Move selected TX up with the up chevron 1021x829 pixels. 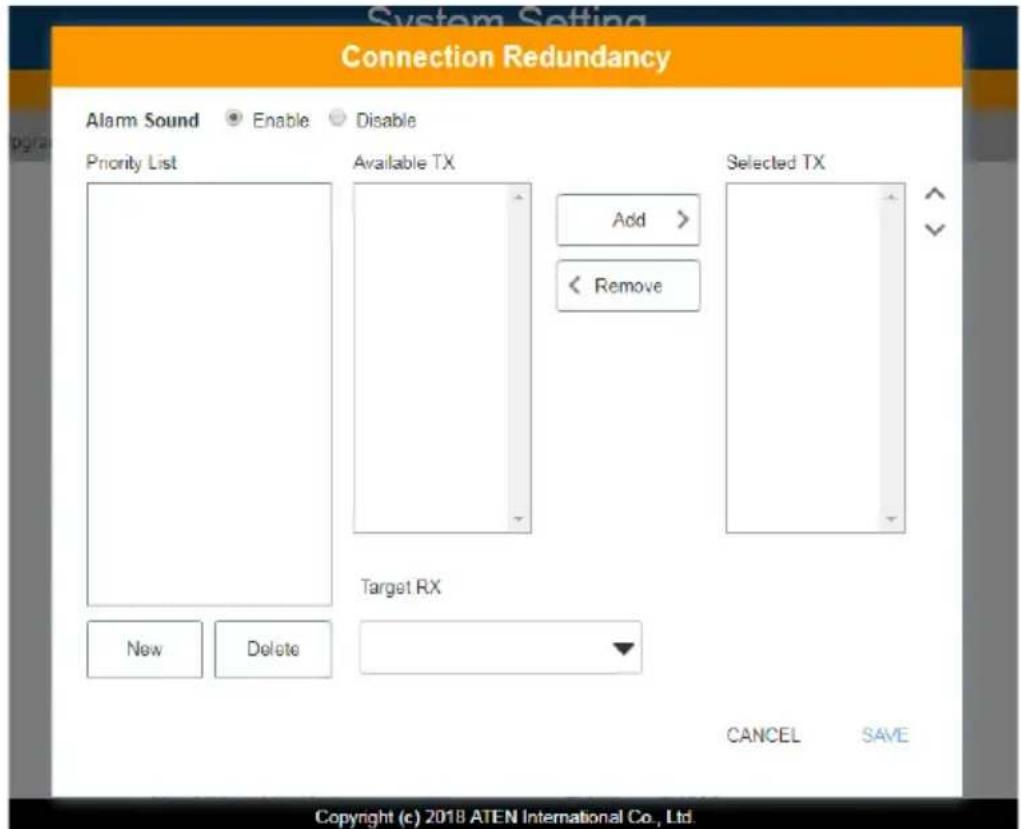(x=935, y=194)
